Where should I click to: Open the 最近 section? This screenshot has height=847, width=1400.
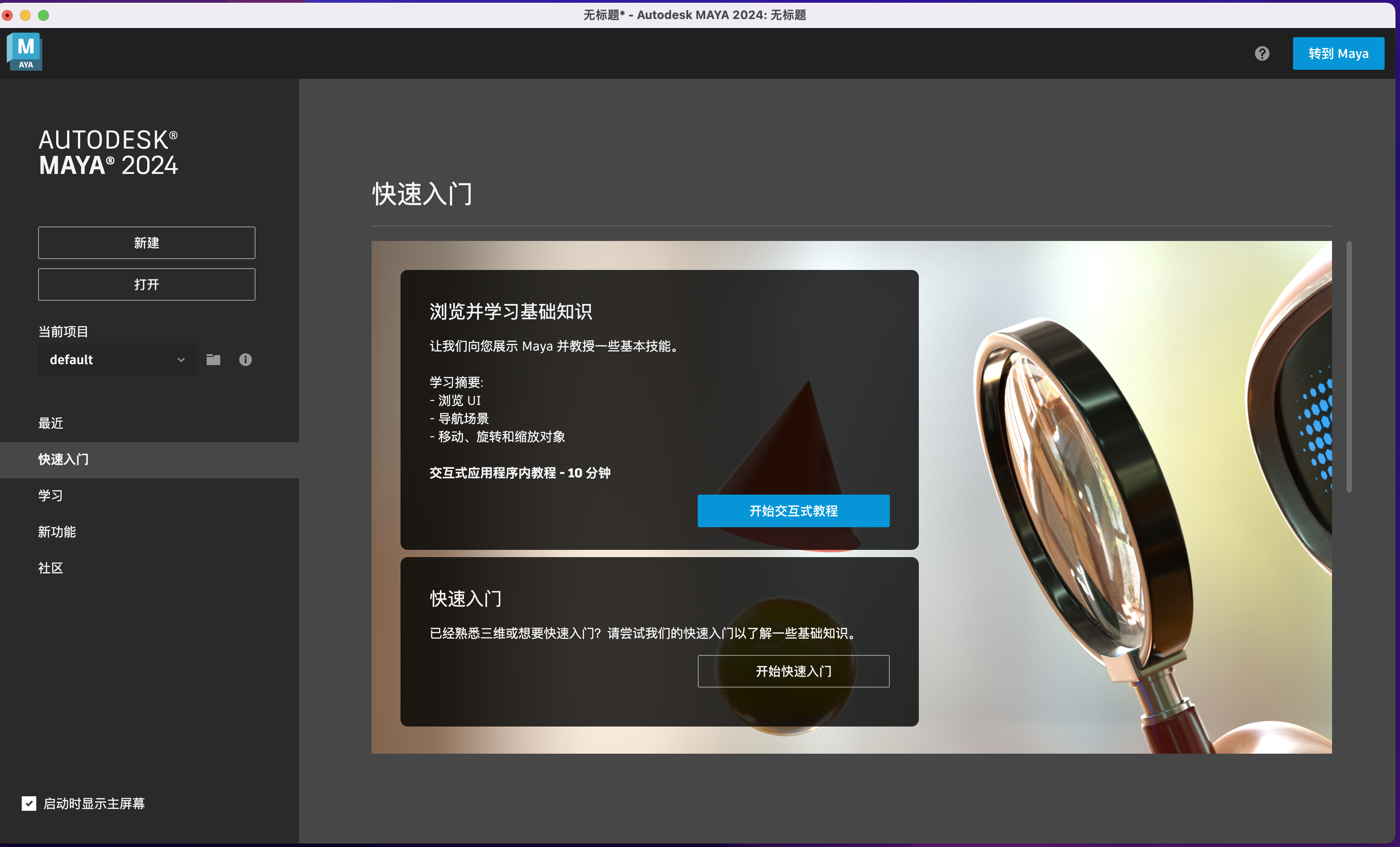[x=51, y=423]
